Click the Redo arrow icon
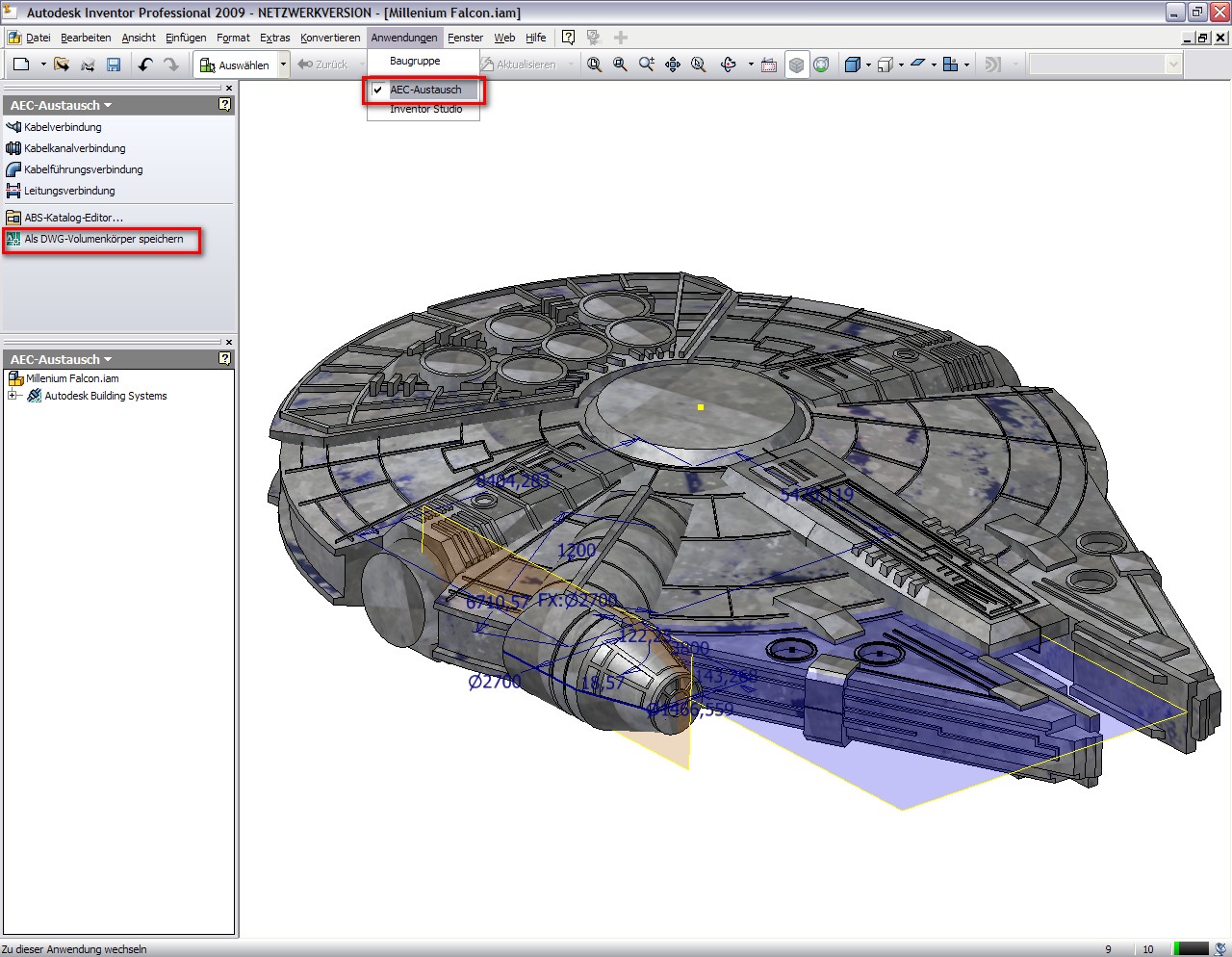 pos(171,65)
